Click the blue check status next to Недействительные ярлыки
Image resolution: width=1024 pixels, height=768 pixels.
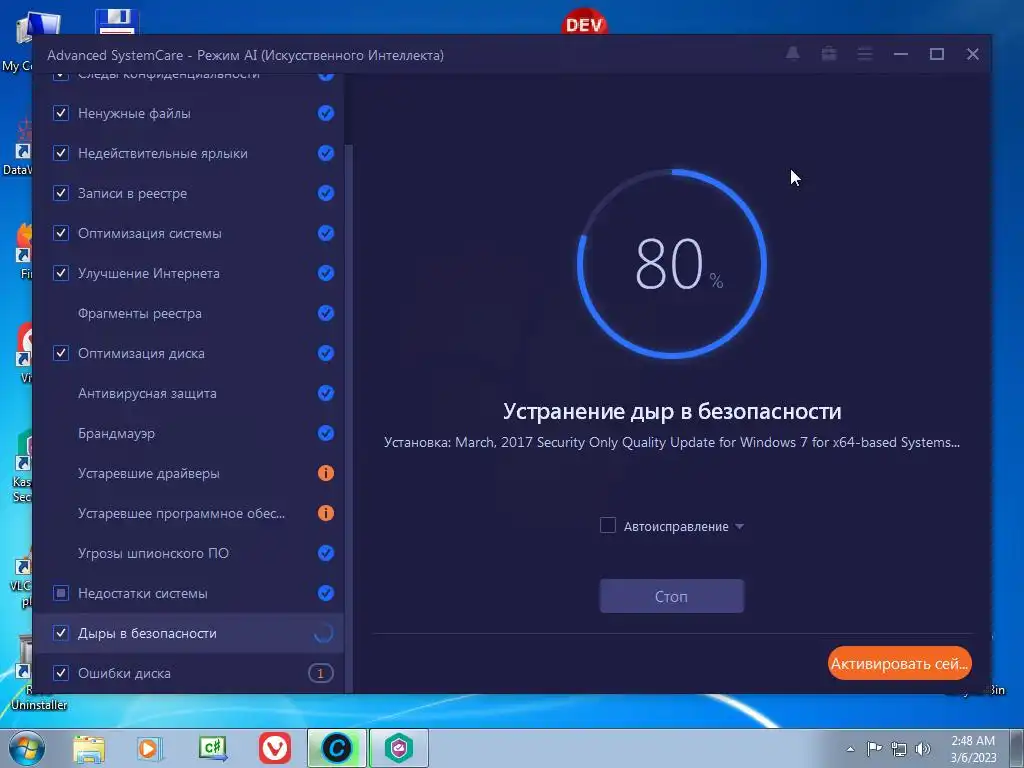[326, 153]
